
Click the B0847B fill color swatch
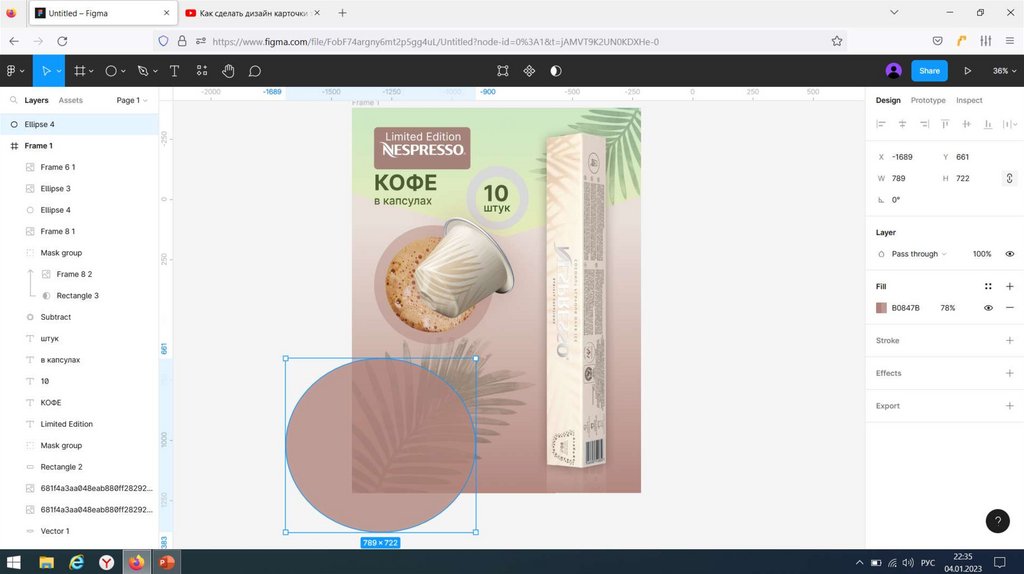pyautogui.click(x=881, y=308)
